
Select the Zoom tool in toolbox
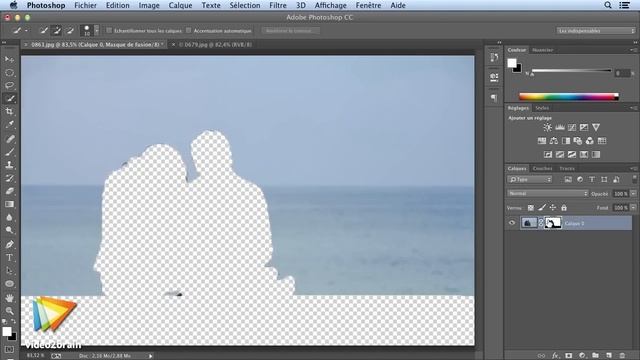(9, 311)
